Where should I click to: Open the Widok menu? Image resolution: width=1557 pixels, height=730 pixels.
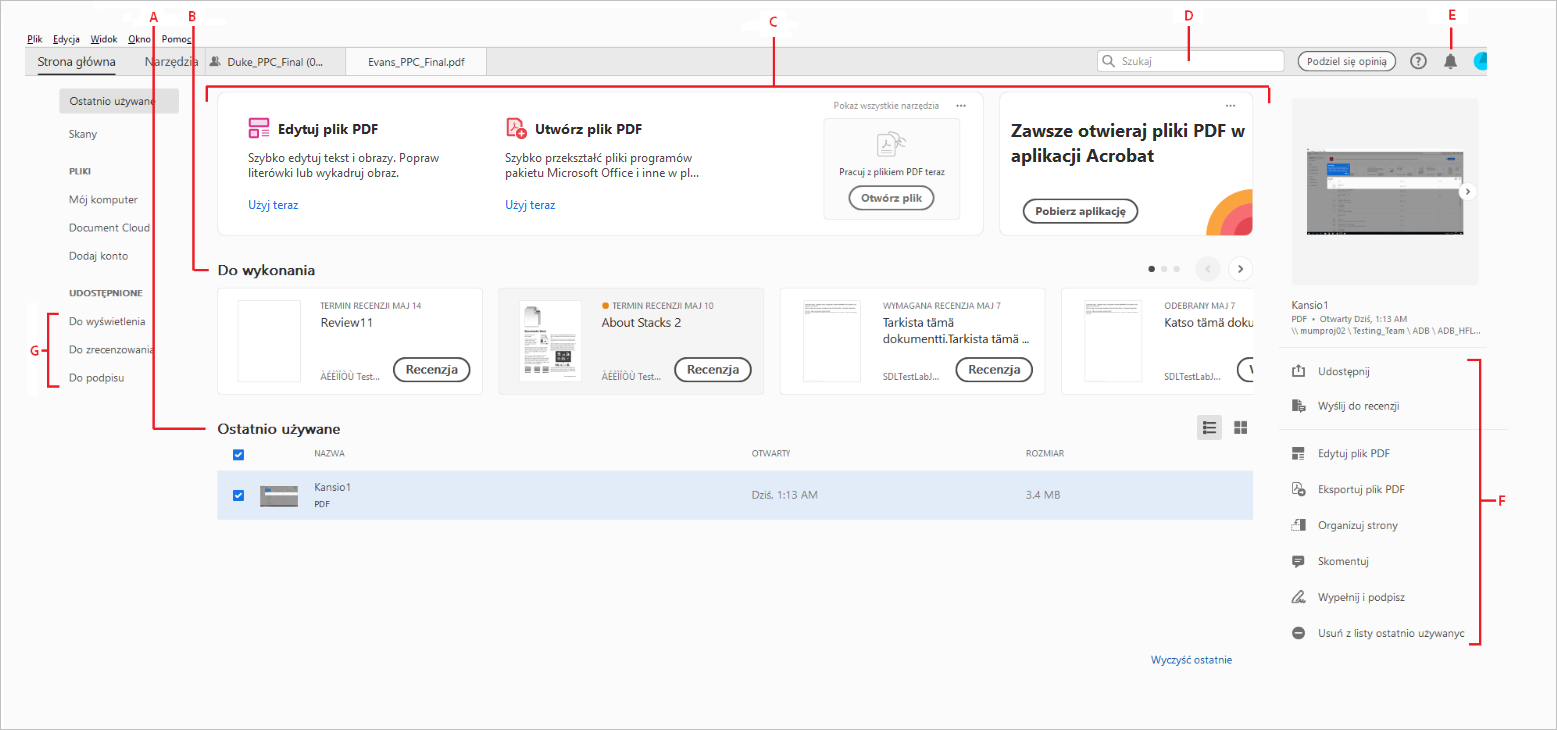(x=104, y=39)
